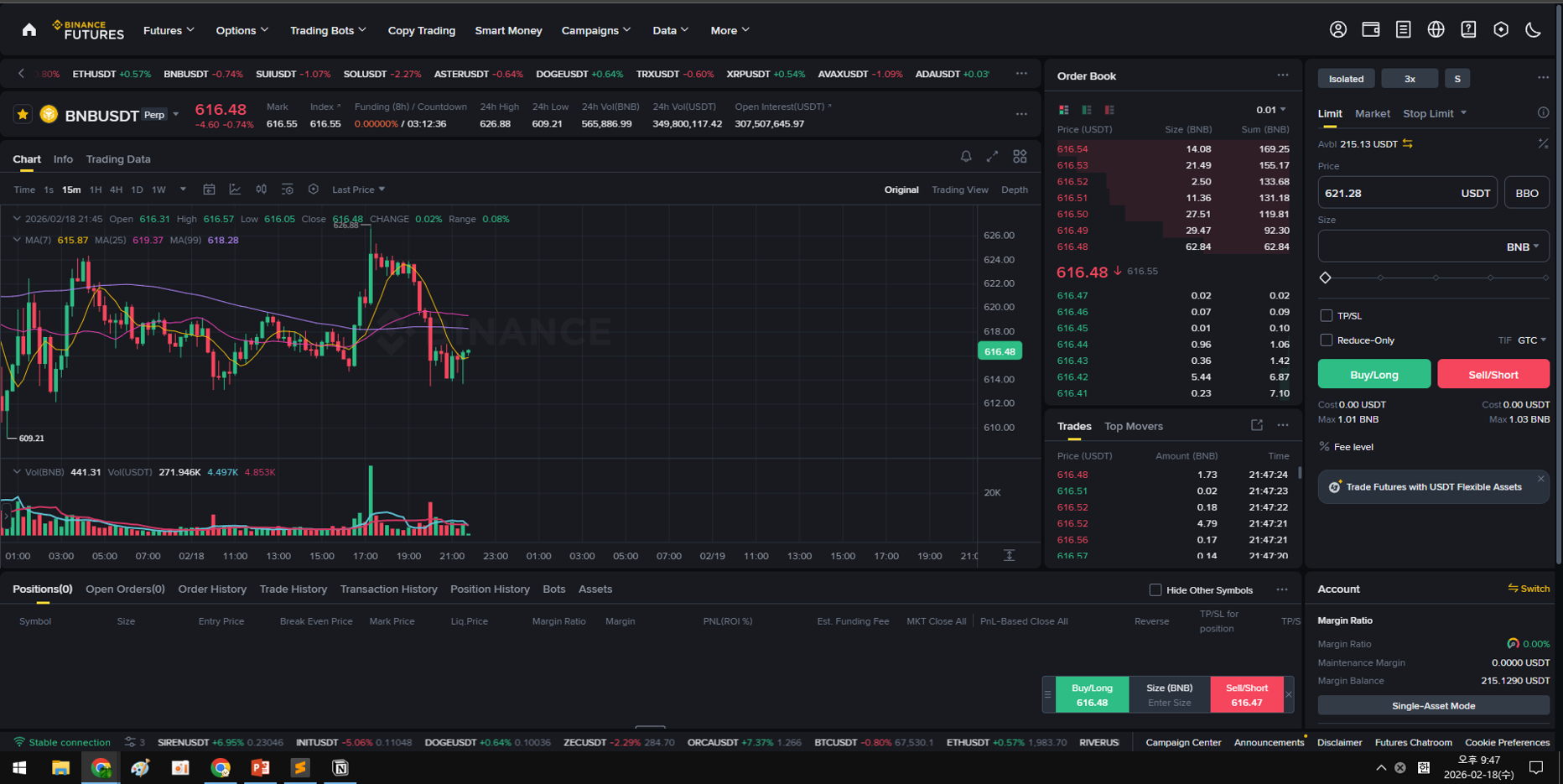Image resolution: width=1563 pixels, height=784 pixels.
Task: Open the orders list icon in header
Action: tap(1403, 29)
